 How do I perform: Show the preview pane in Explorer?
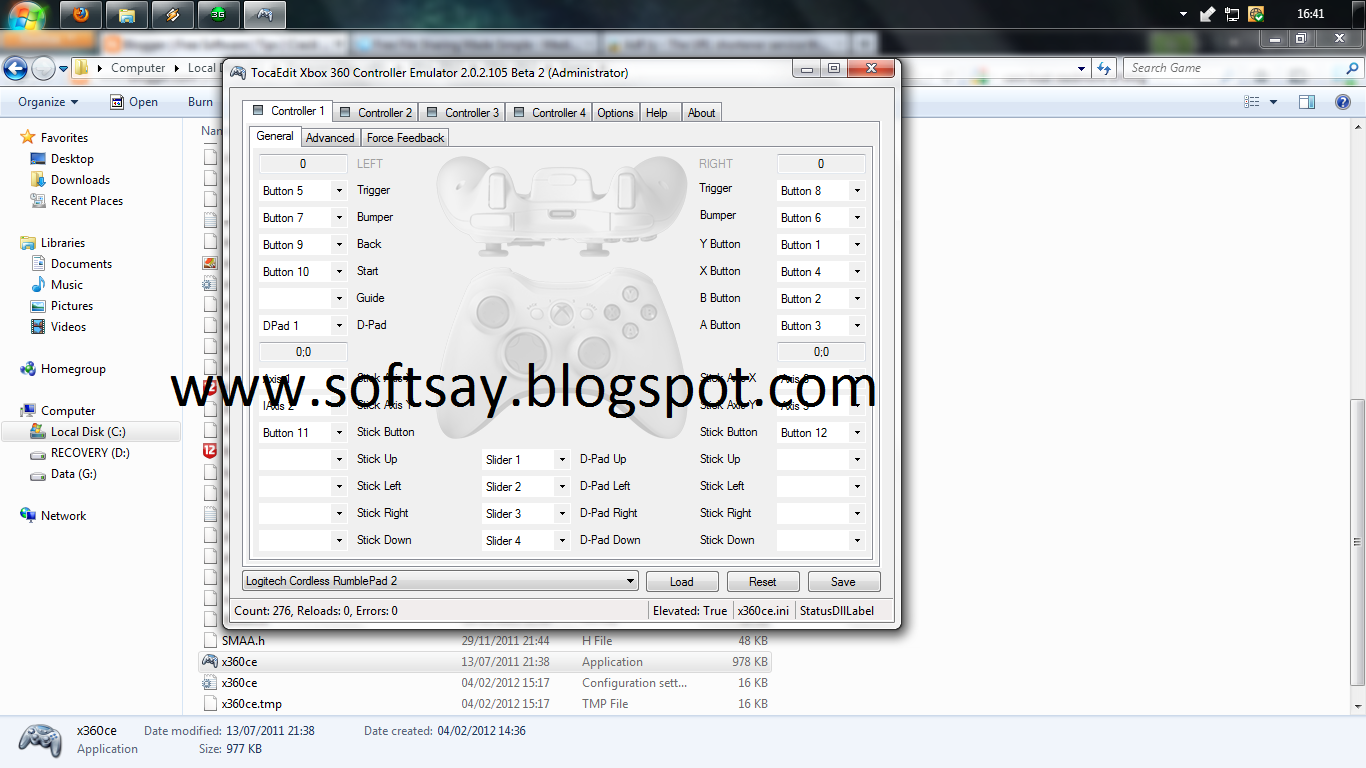[1307, 102]
